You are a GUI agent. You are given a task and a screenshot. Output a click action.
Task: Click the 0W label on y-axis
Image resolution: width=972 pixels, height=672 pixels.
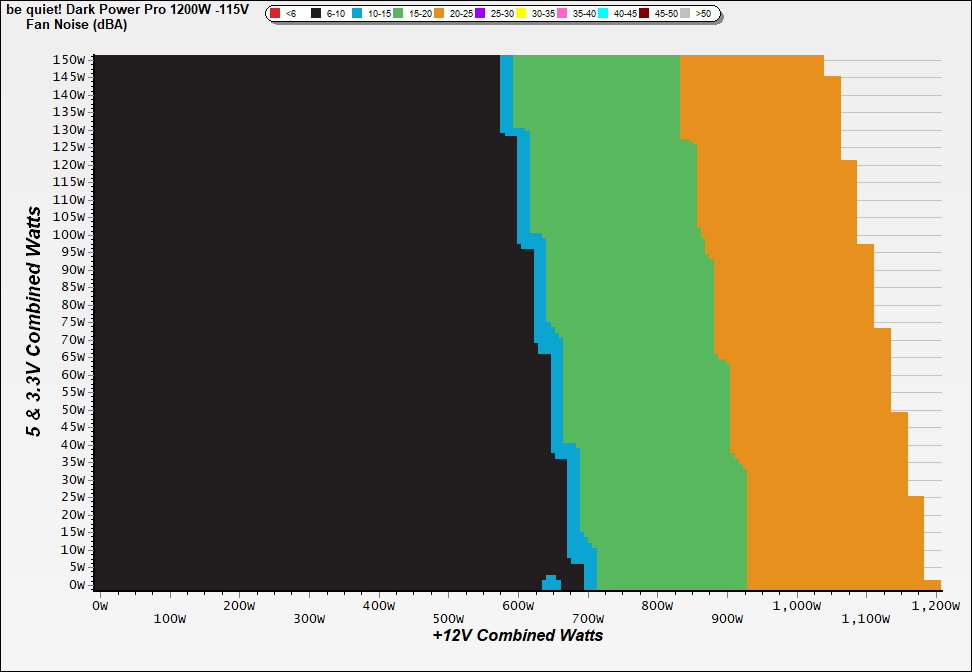76,584
